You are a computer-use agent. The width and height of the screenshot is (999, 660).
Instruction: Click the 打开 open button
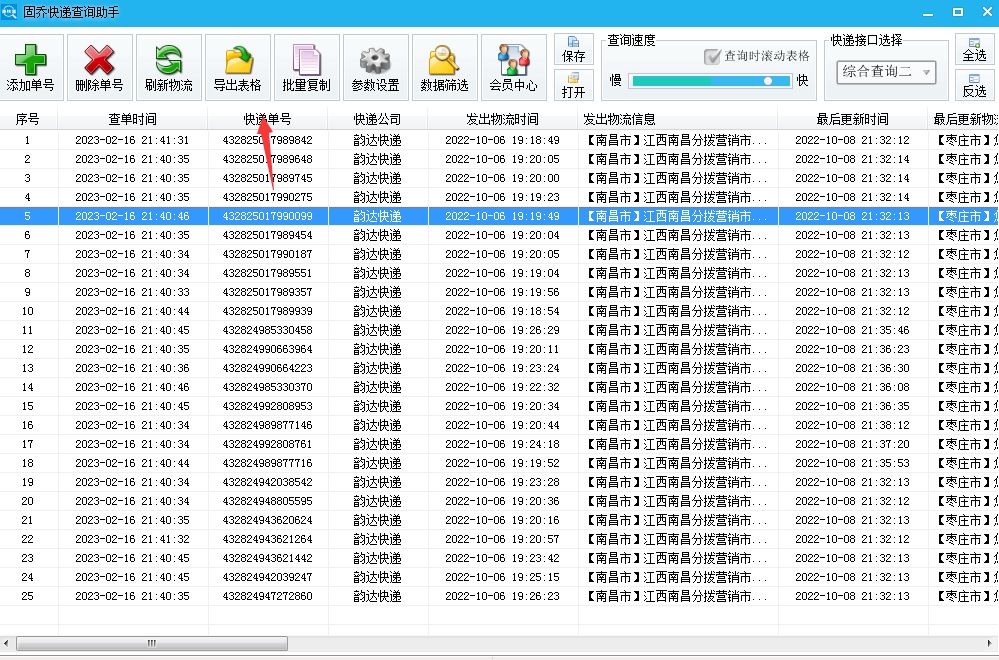(x=573, y=85)
